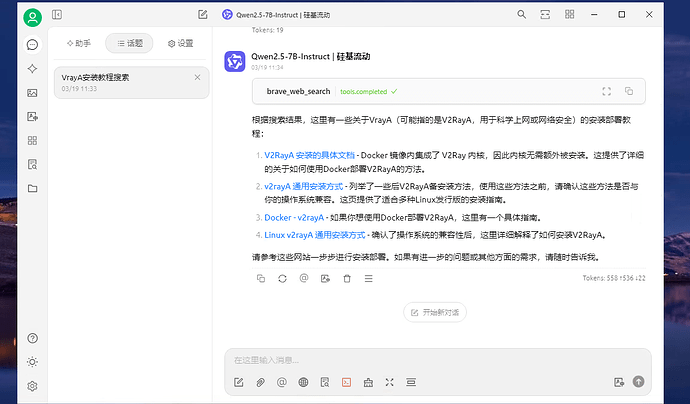
Task: Open brave_web_search result in fullscreen
Action: click(606, 91)
